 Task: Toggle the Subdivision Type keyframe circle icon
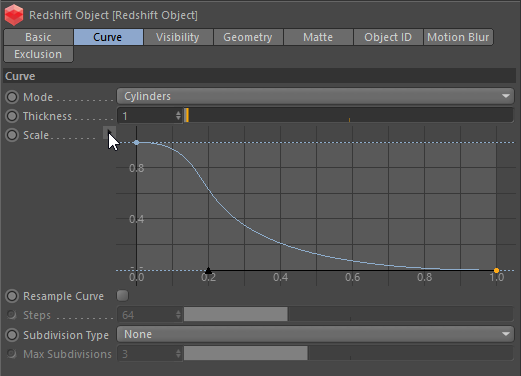pos(12,335)
